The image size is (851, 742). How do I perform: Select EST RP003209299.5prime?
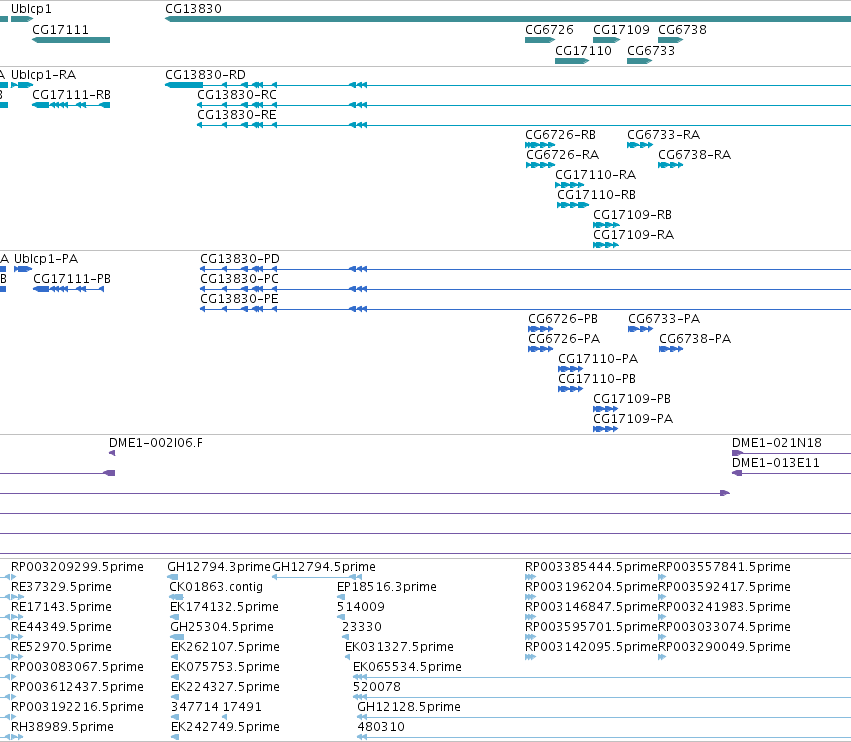pos(77,566)
